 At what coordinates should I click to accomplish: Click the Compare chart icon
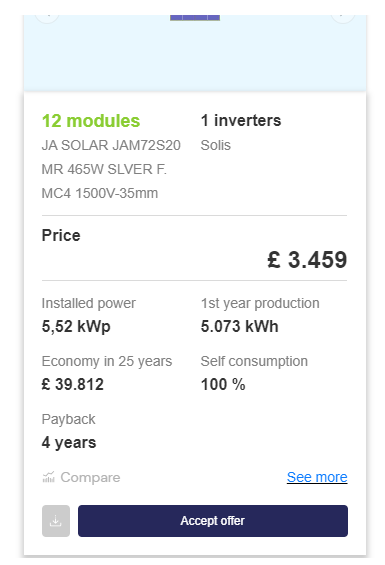coord(49,477)
